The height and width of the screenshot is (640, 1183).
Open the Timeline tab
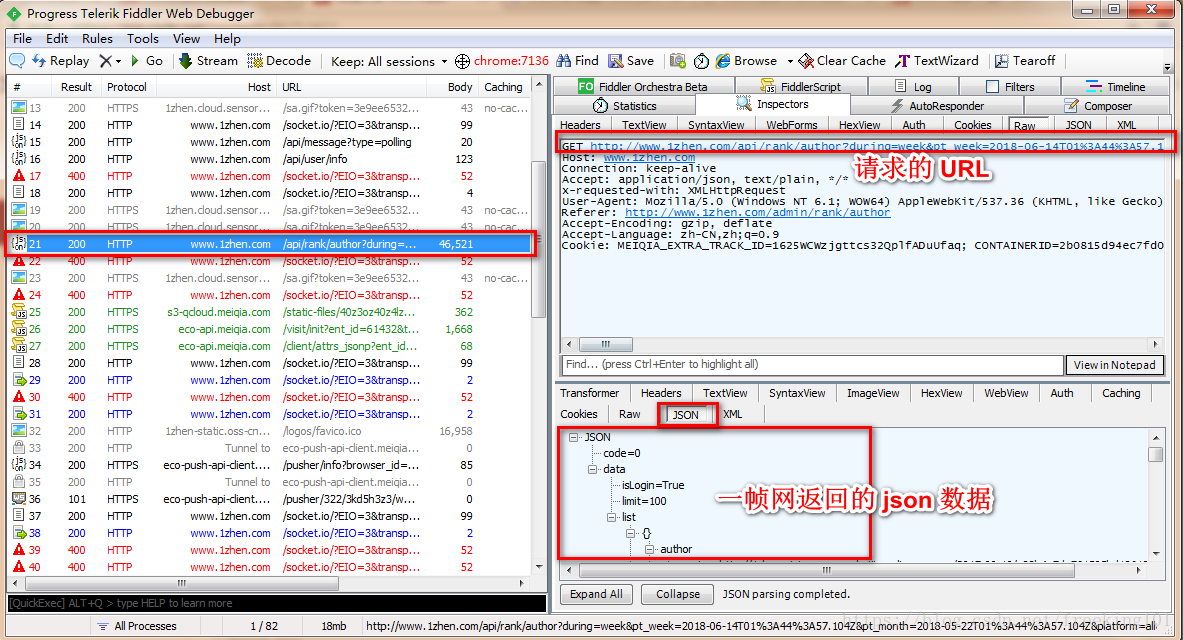point(1116,86)
